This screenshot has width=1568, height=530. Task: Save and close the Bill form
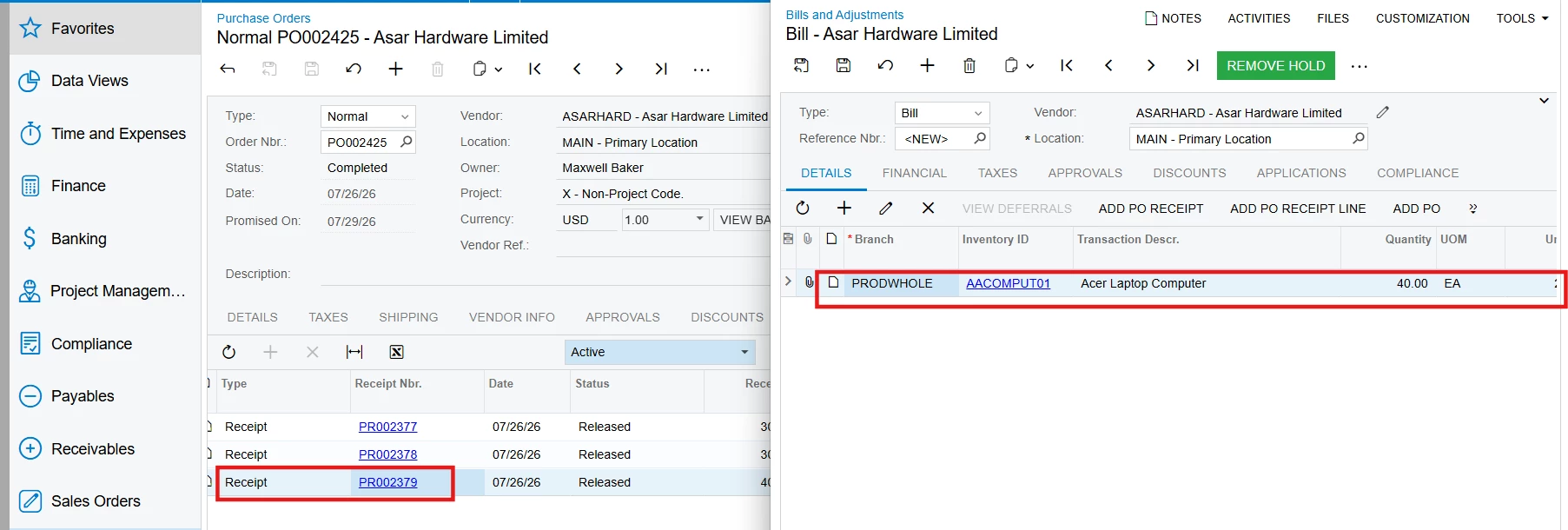801,65
